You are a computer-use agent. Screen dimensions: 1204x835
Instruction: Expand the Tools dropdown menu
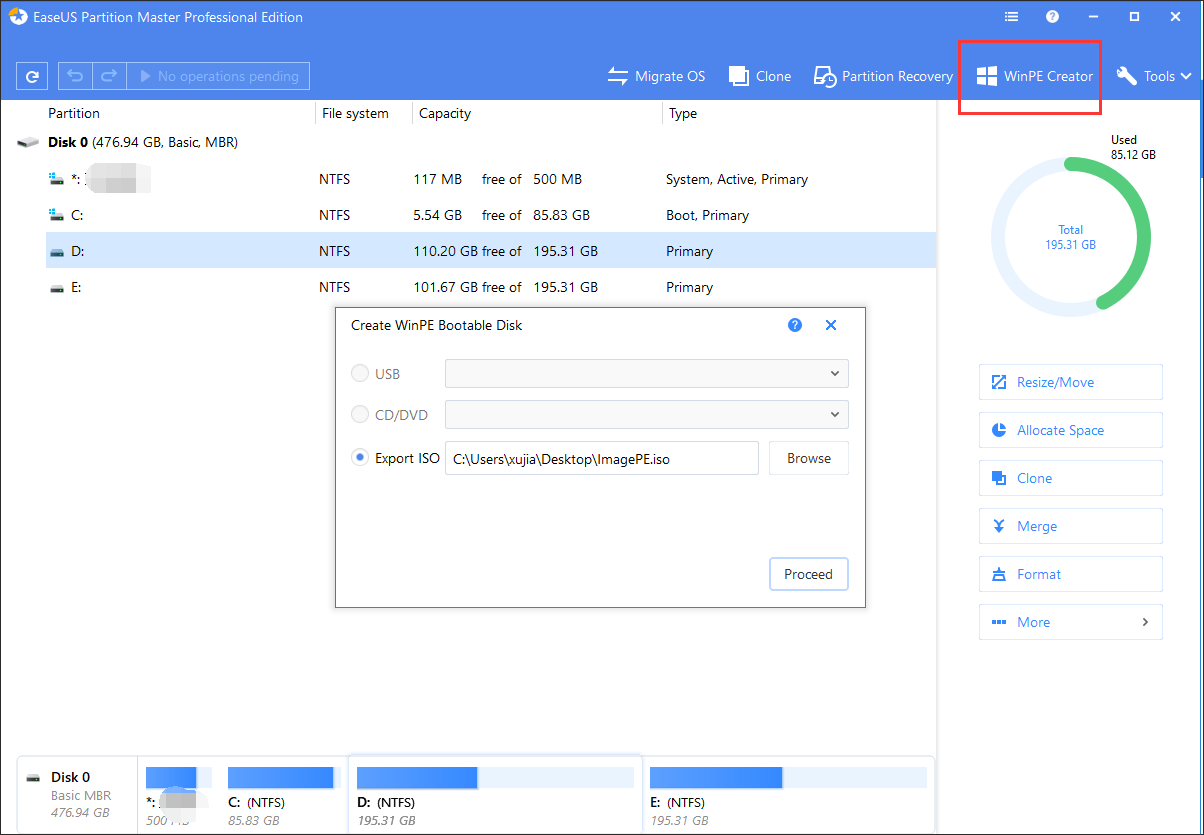pyautogui.click(x=1154, y=76)
